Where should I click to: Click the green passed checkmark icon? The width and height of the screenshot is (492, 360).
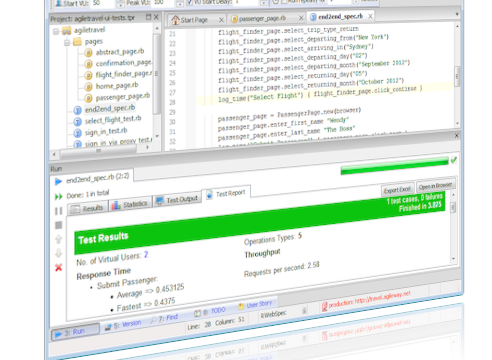pos(454,160)
